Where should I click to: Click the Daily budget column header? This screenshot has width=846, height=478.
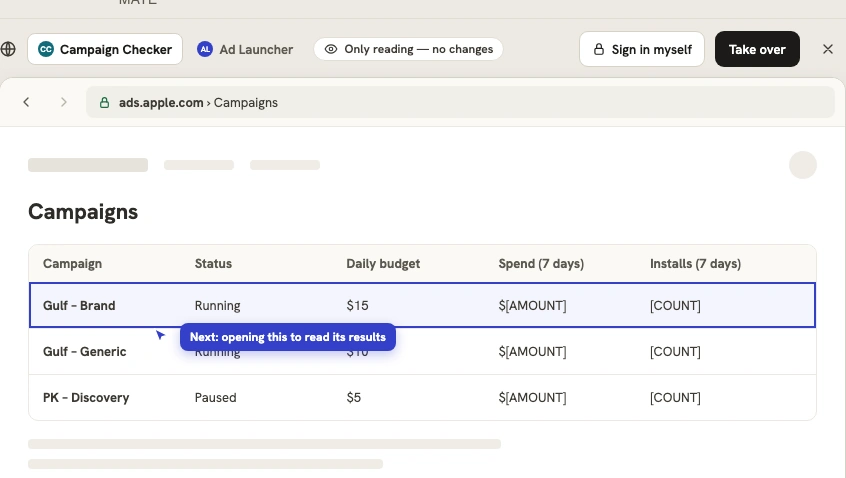[x=383, y=263]
